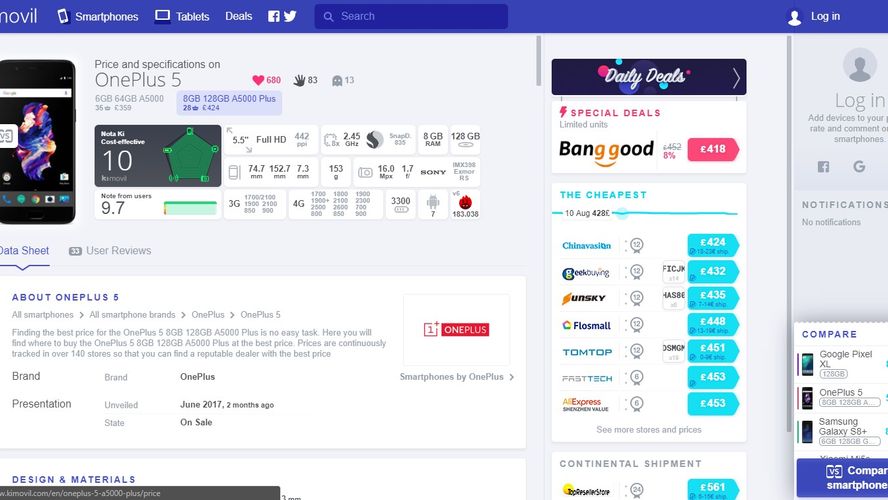Click the ghost icon showing 13

337,80
